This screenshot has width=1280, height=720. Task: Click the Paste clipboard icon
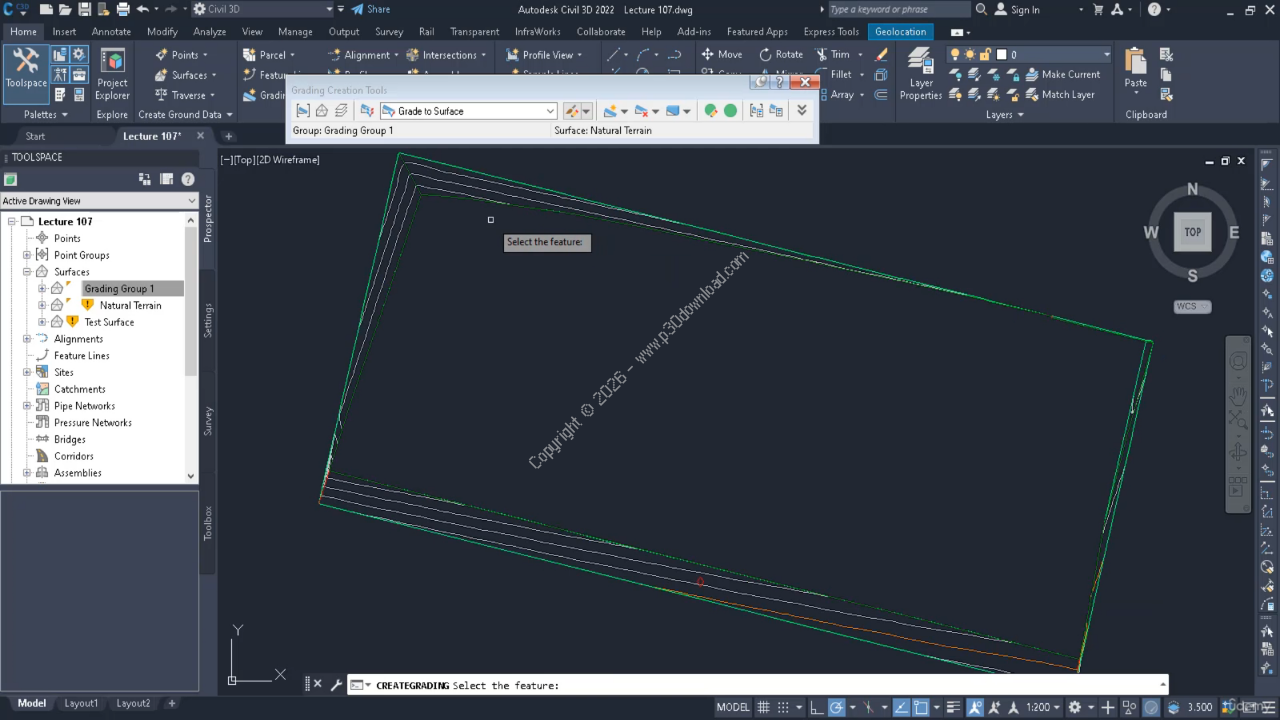tap(1135, 70)
